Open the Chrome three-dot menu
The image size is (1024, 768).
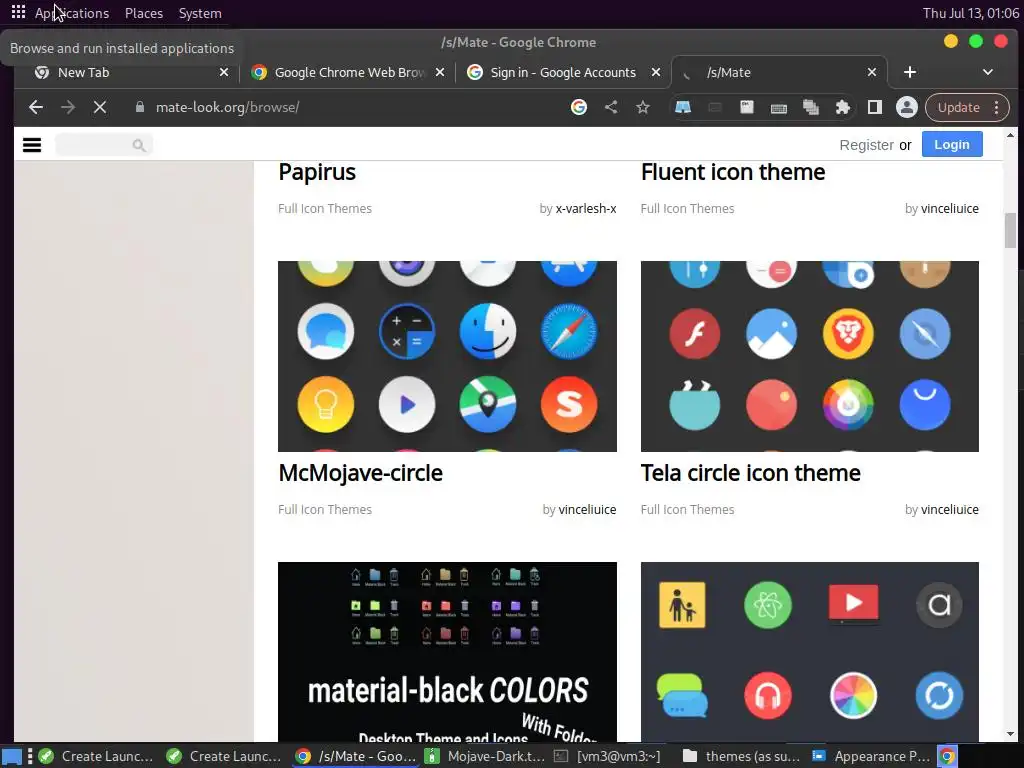pyautogui.click(x=997, y=107)
